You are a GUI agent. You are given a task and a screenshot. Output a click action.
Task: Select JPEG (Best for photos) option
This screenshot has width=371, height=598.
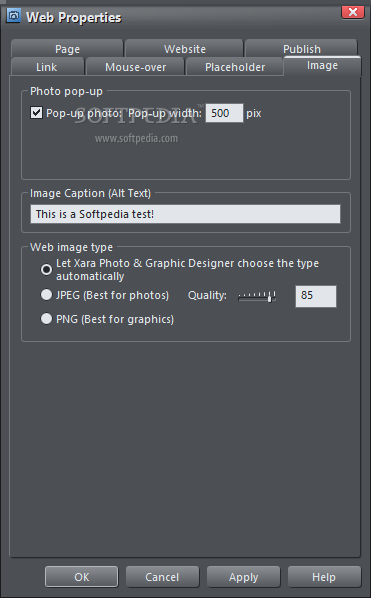[x=47, y=295]
